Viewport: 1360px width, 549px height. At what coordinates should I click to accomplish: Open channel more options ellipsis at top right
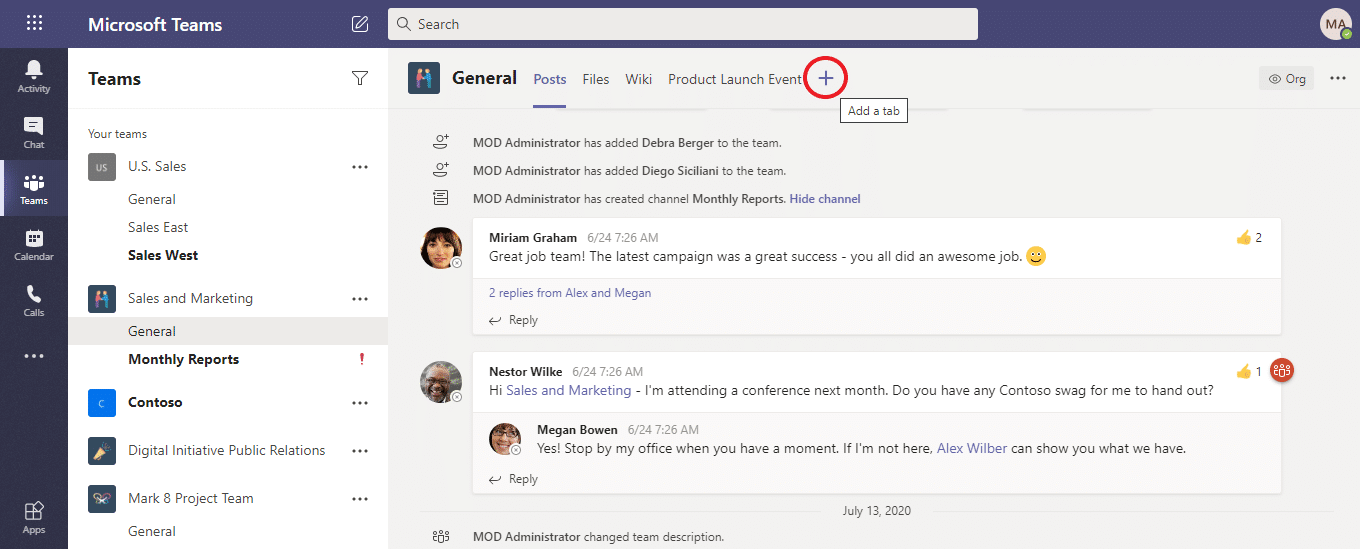pyautogui.click(x=1338, y=79)
